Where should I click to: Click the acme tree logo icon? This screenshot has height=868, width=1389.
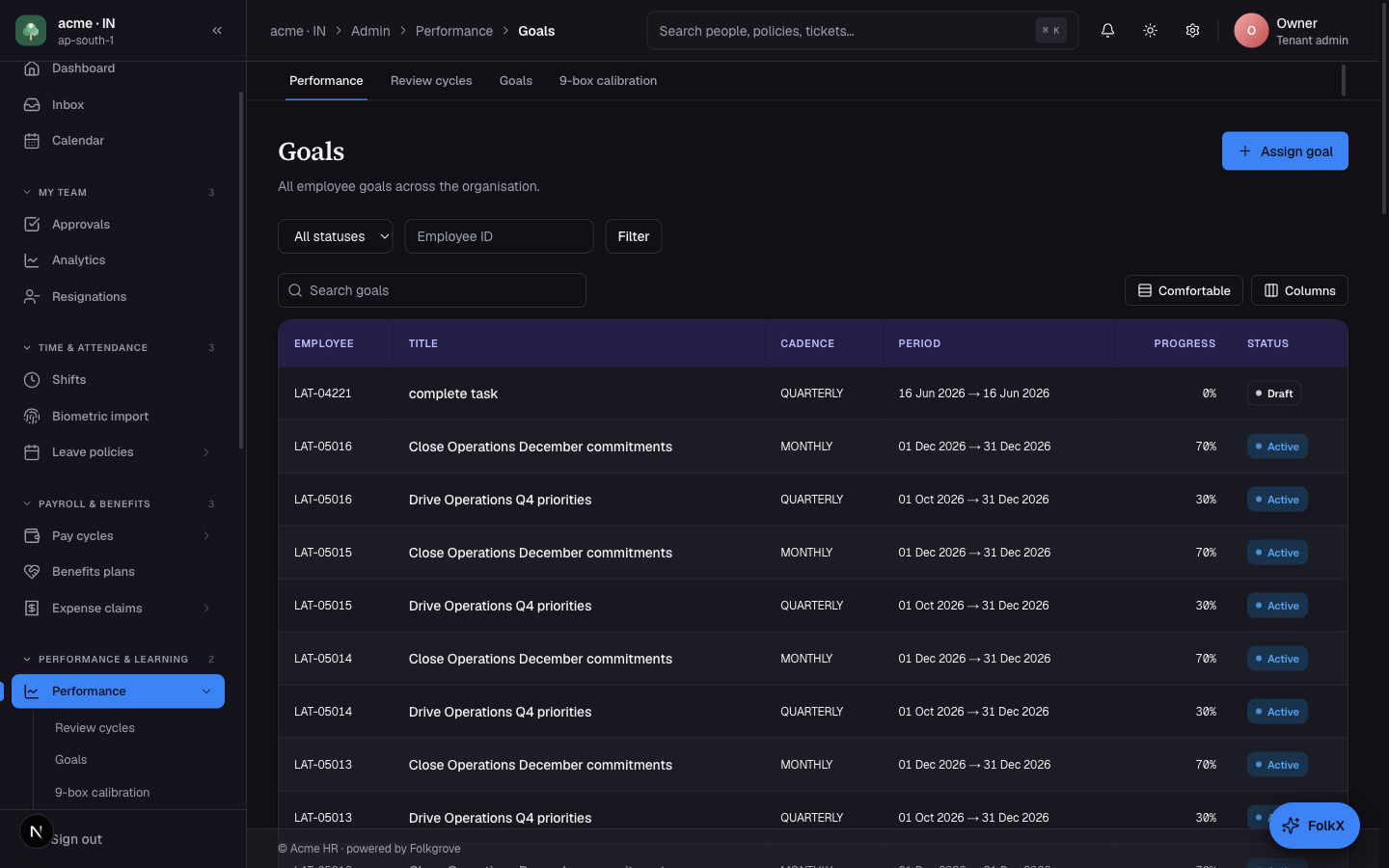[x=31, y=31]
